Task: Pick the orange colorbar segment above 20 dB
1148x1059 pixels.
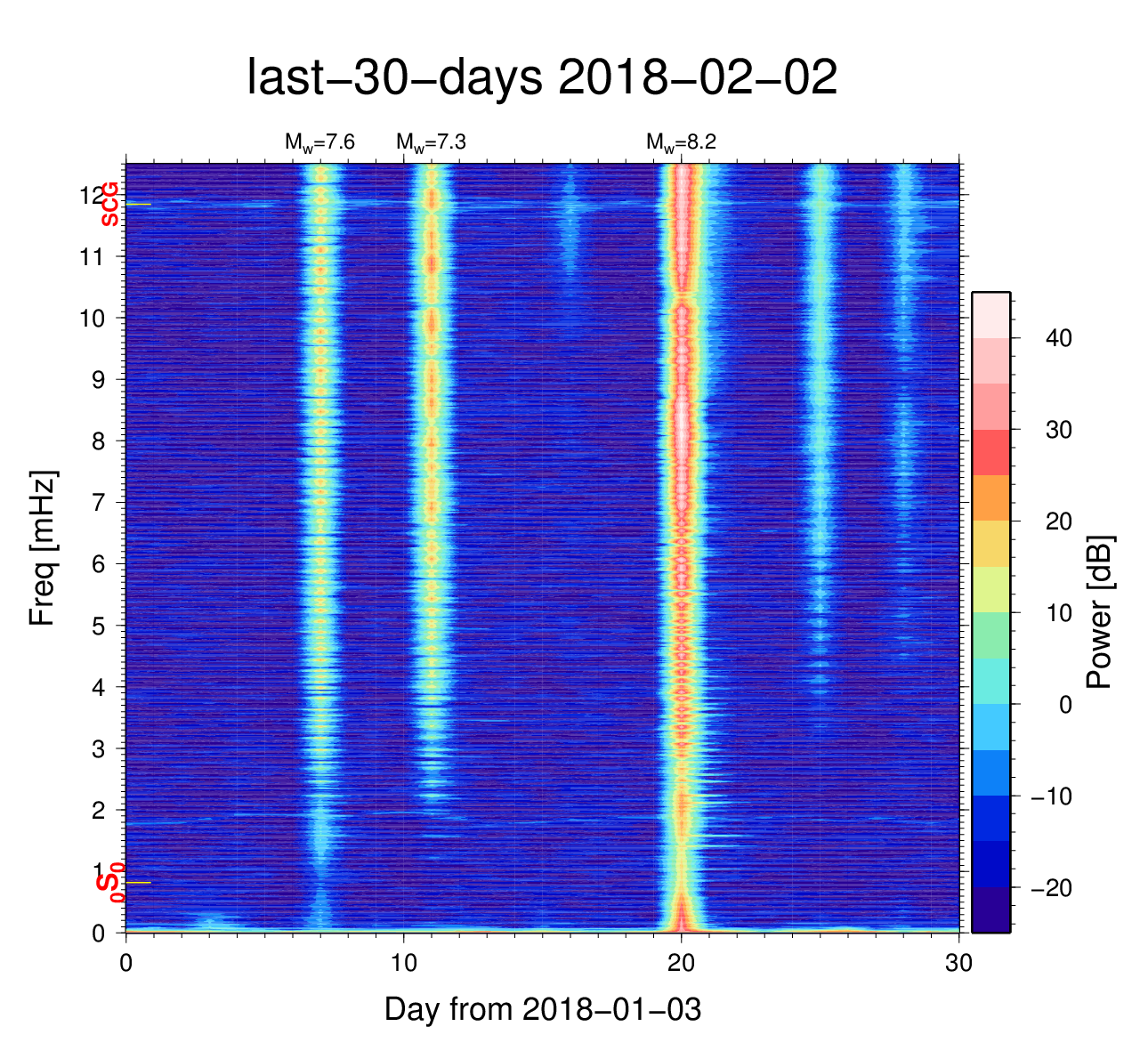Action: [x=990, y=497]
